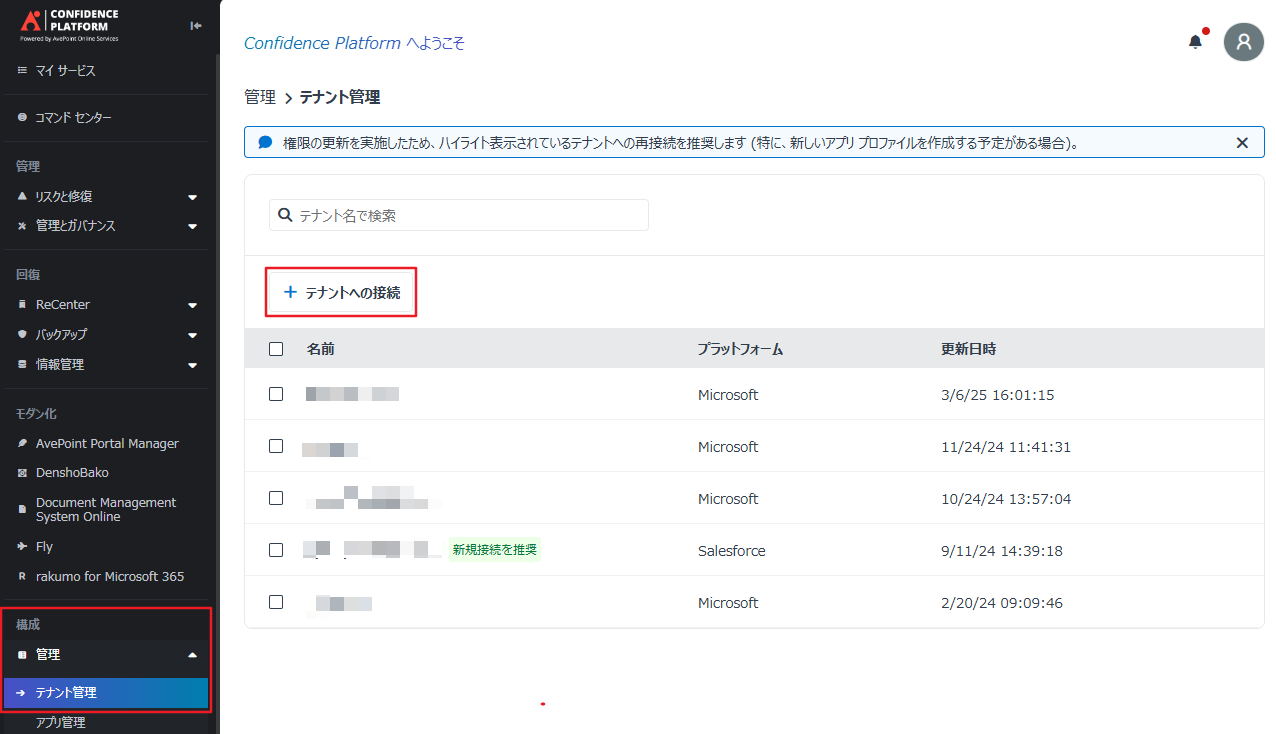The height and width of the screenshot is (734, 1276).
Task: Click Microsoft cell in 11/24/24 row
Action: coord(728,447)
